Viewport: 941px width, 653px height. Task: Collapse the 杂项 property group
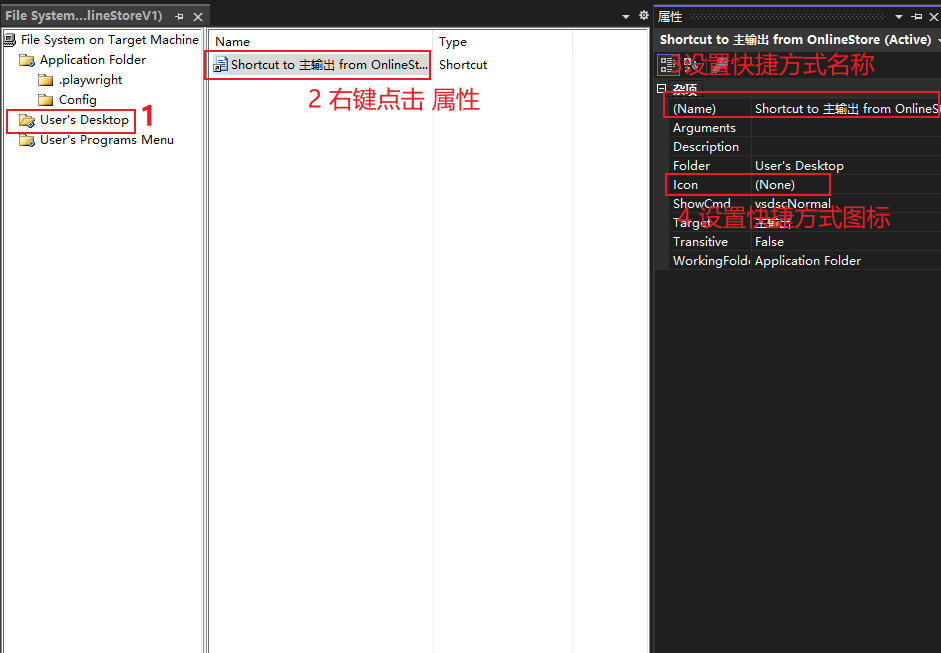pos(662,88)
